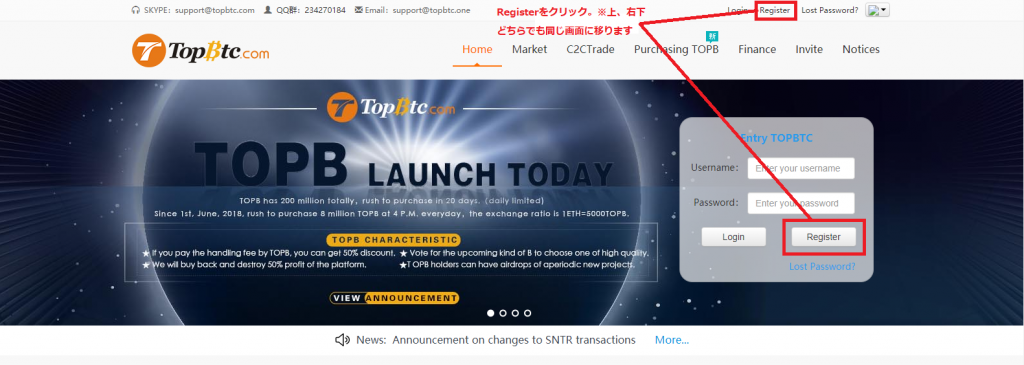Click the Username input field
The image size is (1024, 365).
coord(801,168)
